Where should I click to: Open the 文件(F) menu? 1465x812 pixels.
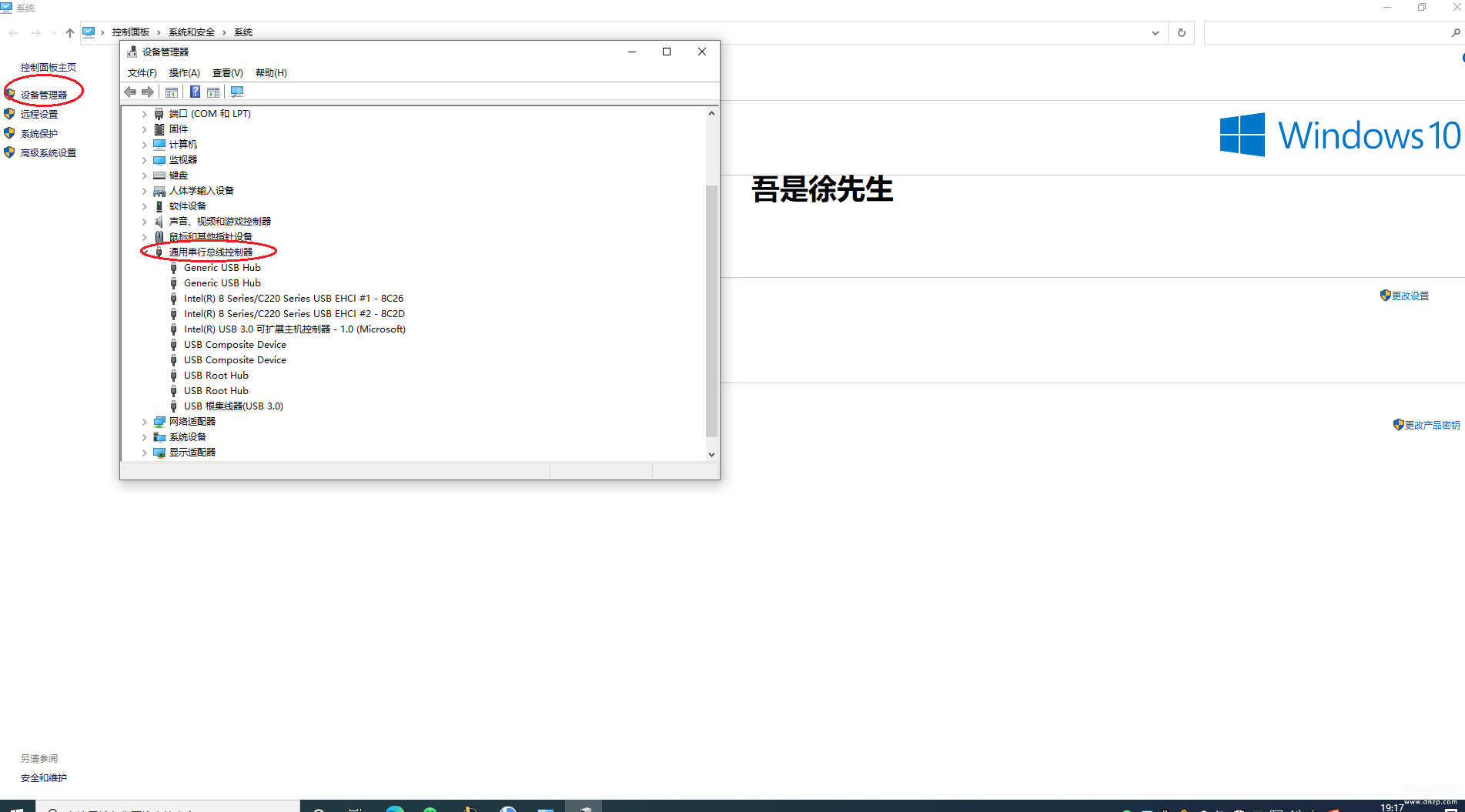(x=142, y=73)
